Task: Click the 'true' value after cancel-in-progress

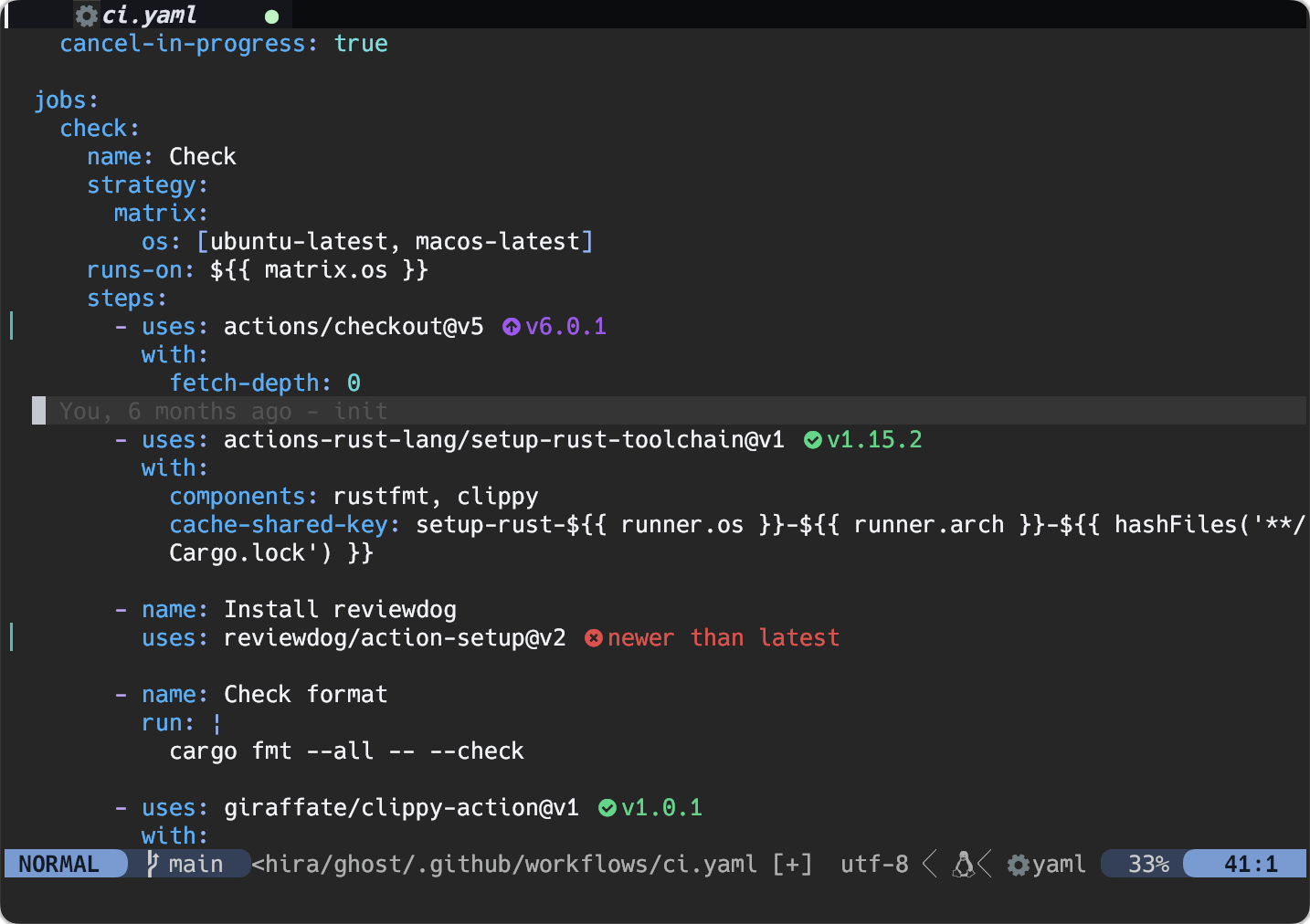Action: click(x=361, y=44)
